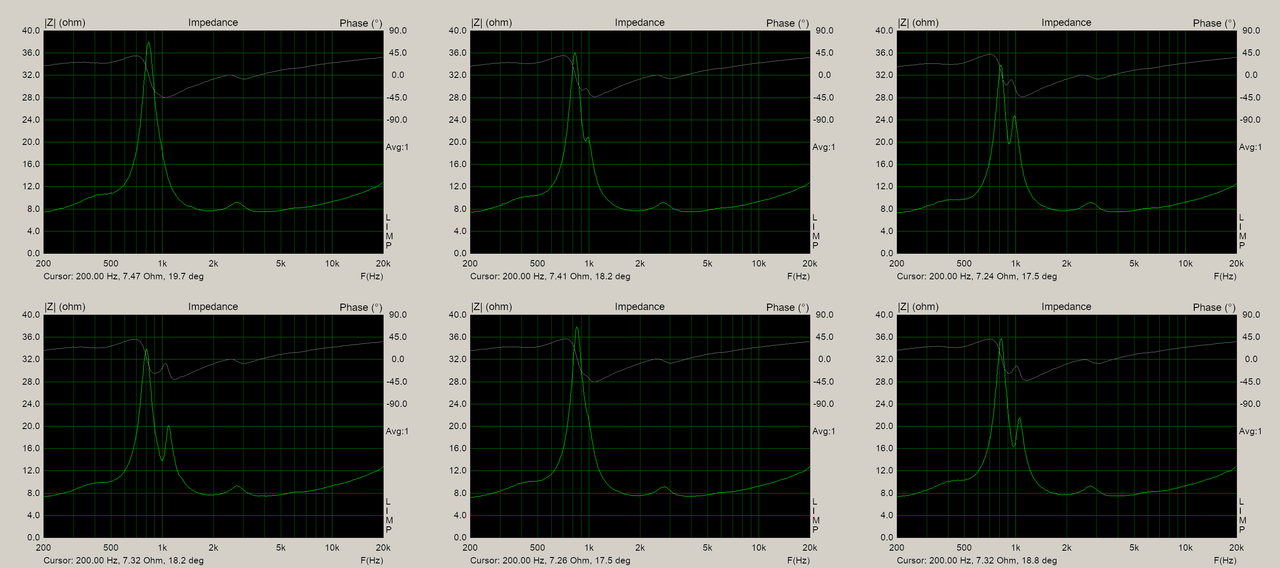Select the cursor readout showing 7.41 Ohm, 18.2 deg
The image size is (1280, 568).
(x=551, y=277)
